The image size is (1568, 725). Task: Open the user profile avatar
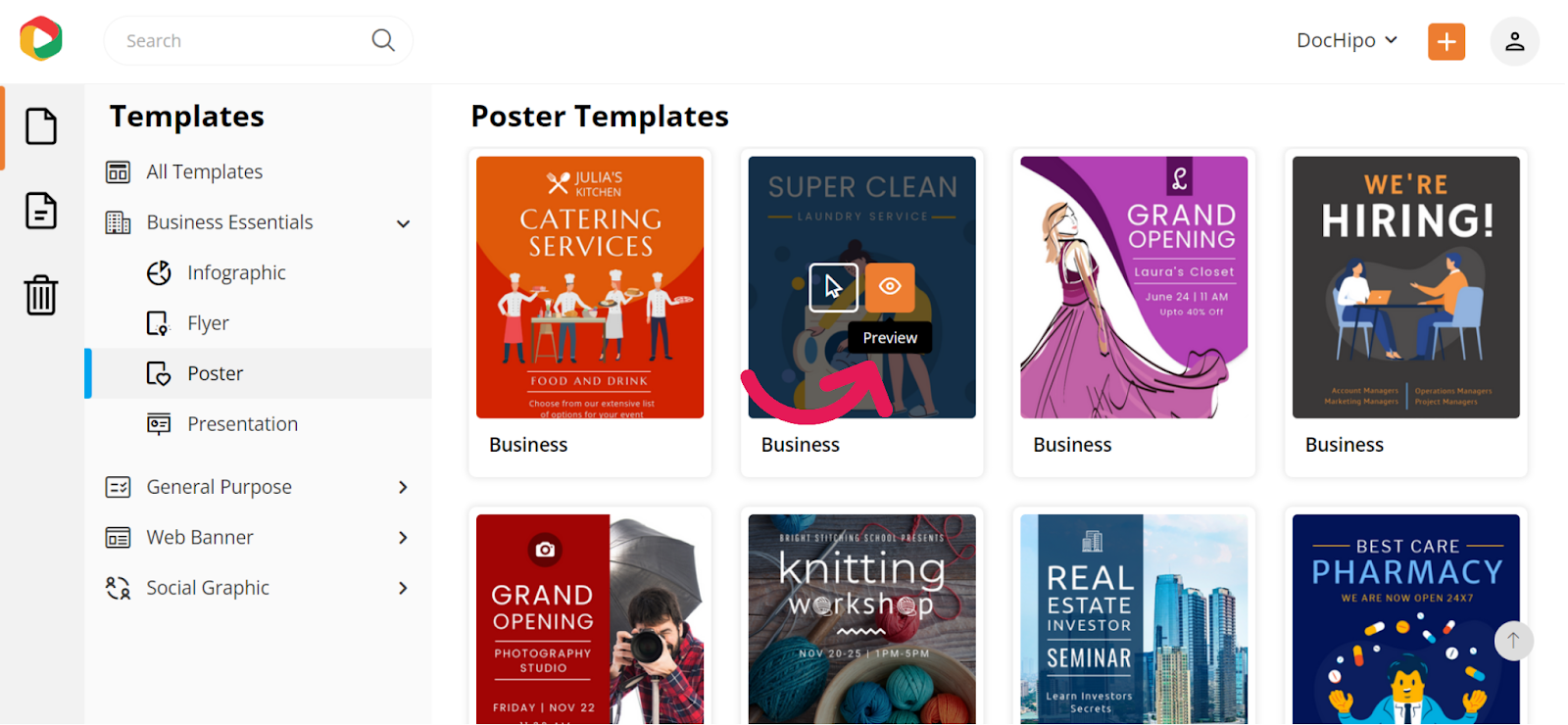(1514, 41)
